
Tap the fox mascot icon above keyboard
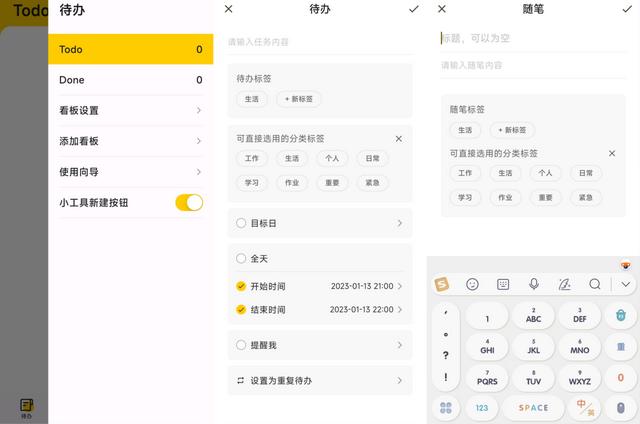point(625,266)
